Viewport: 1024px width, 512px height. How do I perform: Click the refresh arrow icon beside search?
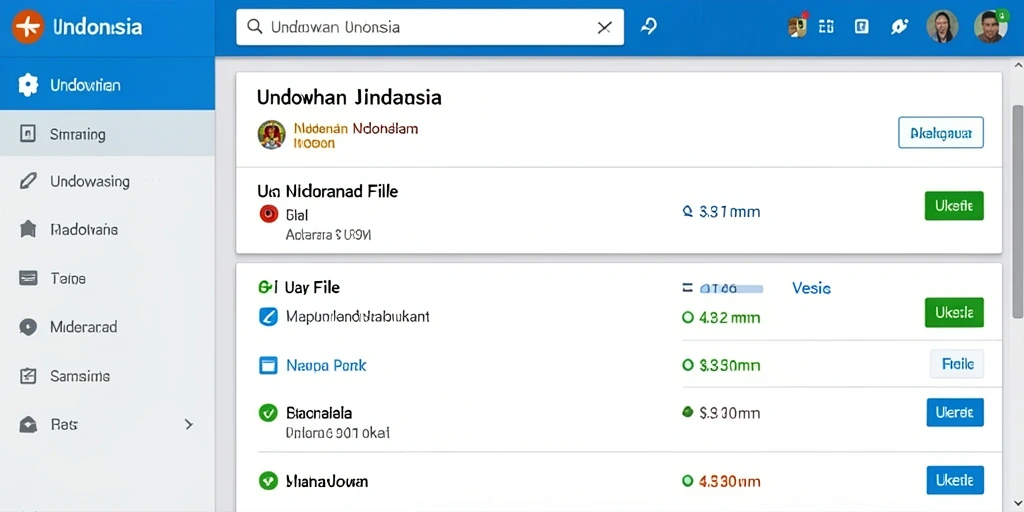coord(648,27)
